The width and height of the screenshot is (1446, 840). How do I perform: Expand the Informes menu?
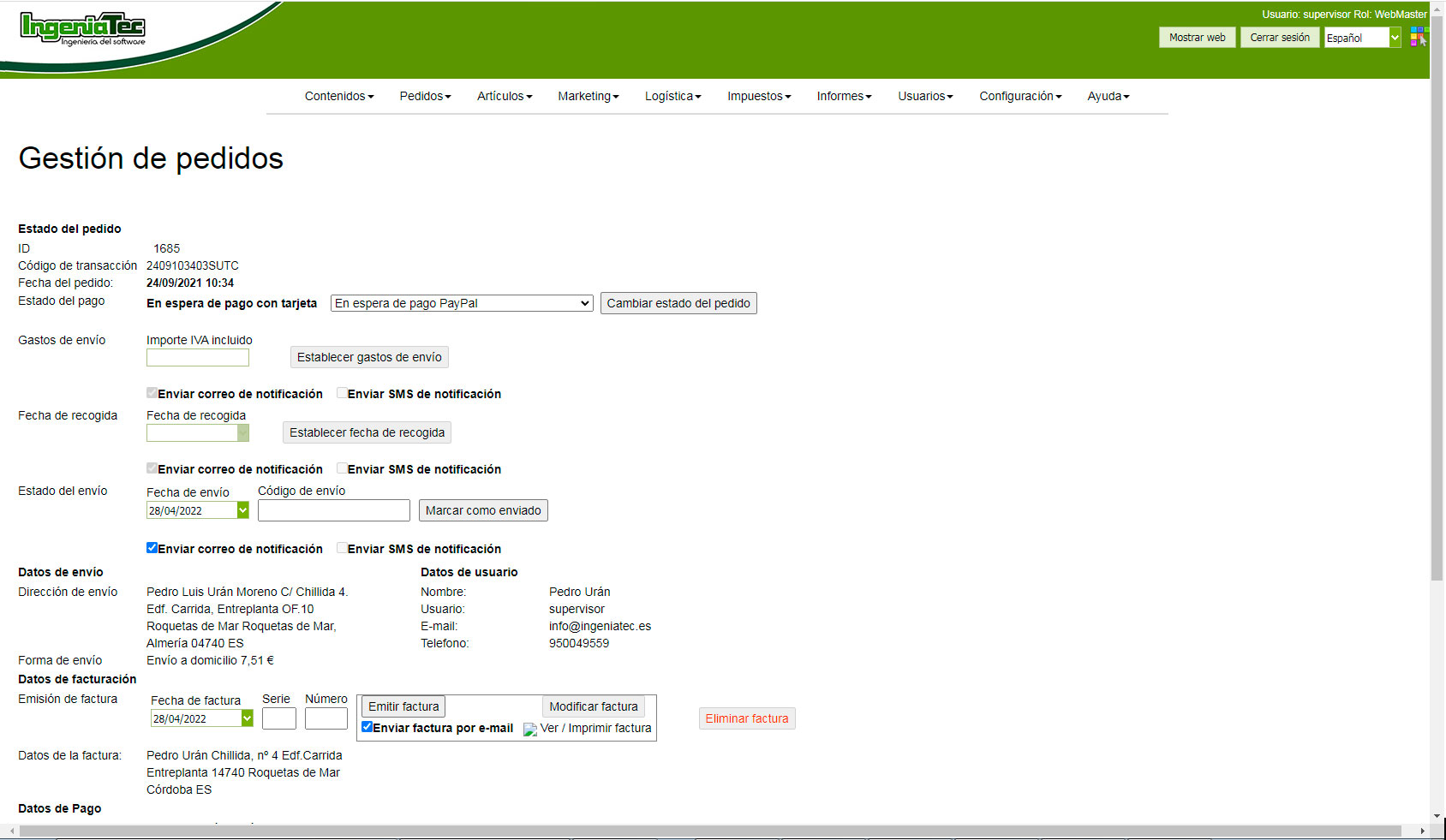[844, 96]
